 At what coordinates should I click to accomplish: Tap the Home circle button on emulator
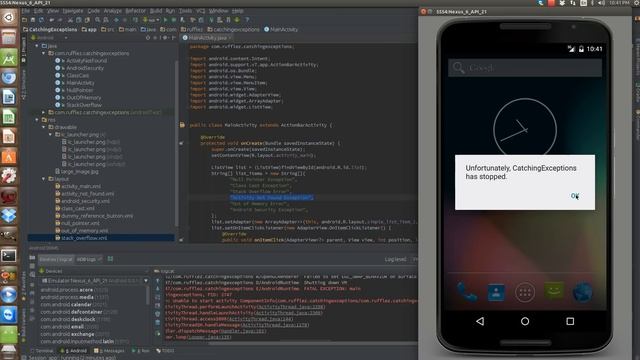click(x=525, y=321)
